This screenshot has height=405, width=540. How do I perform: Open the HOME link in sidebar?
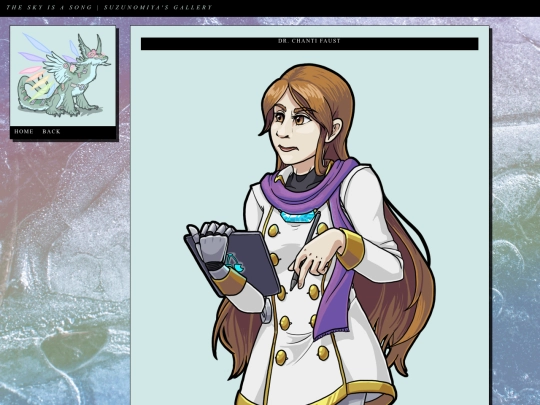point(24,132)
